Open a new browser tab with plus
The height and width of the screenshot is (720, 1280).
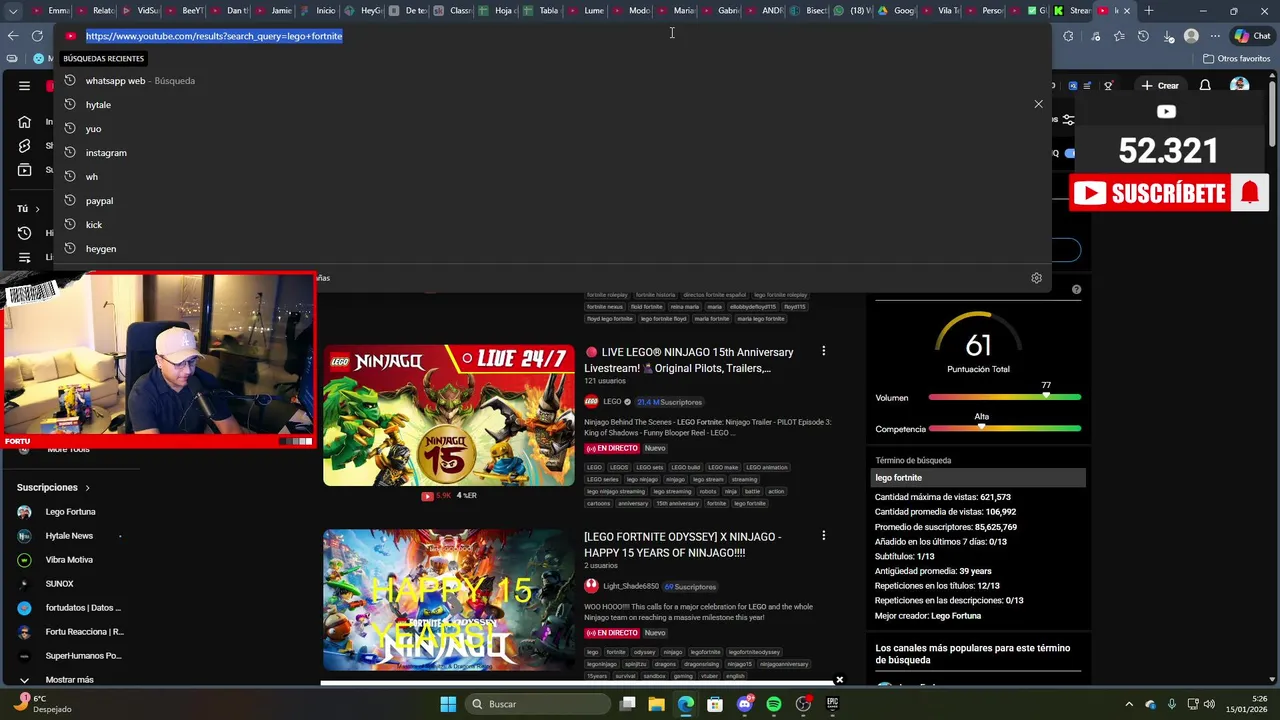coord(1148,11)
